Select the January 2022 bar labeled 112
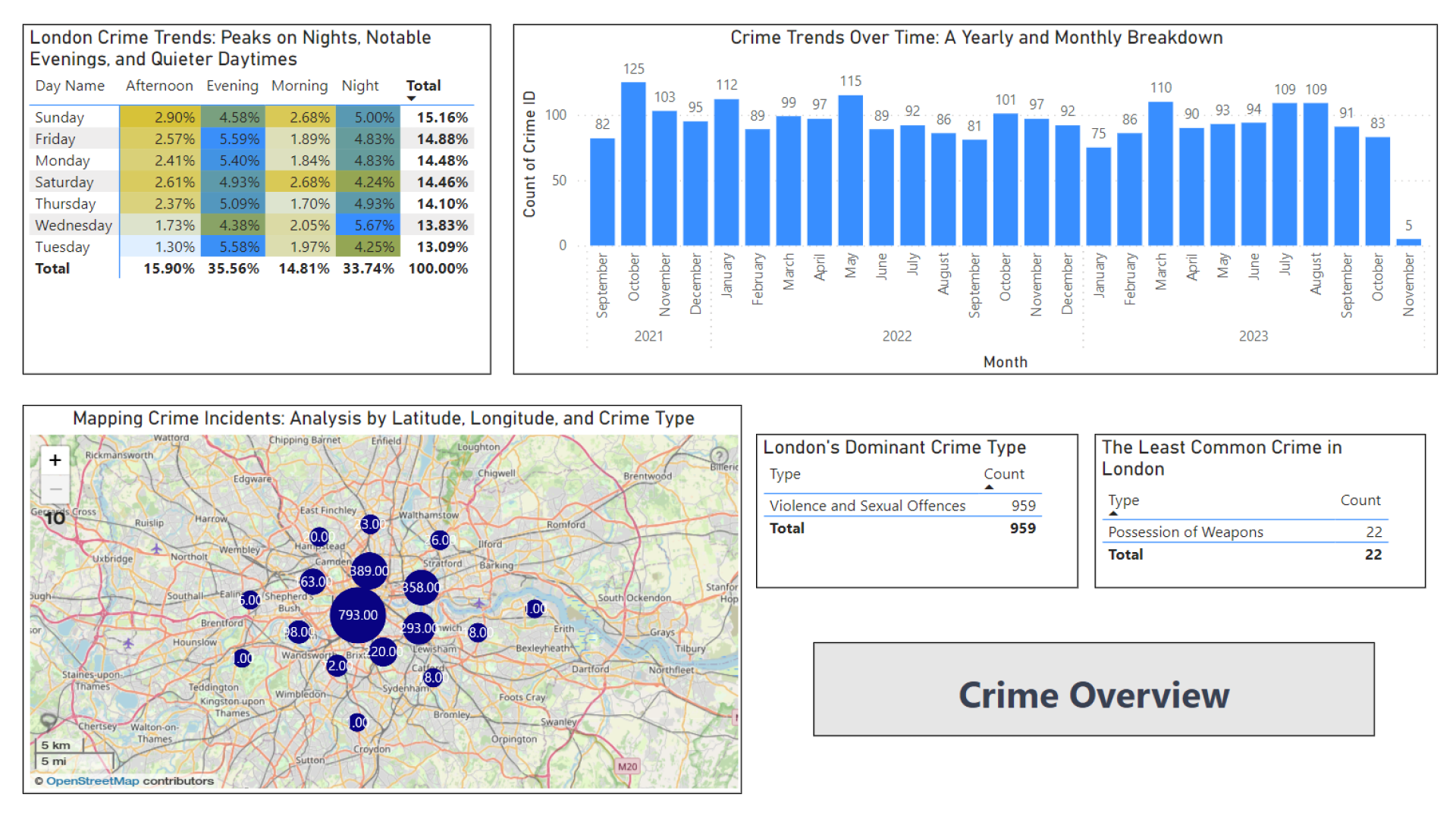The width and height of the screenshot is (1456, 819). tap(726, 172)
